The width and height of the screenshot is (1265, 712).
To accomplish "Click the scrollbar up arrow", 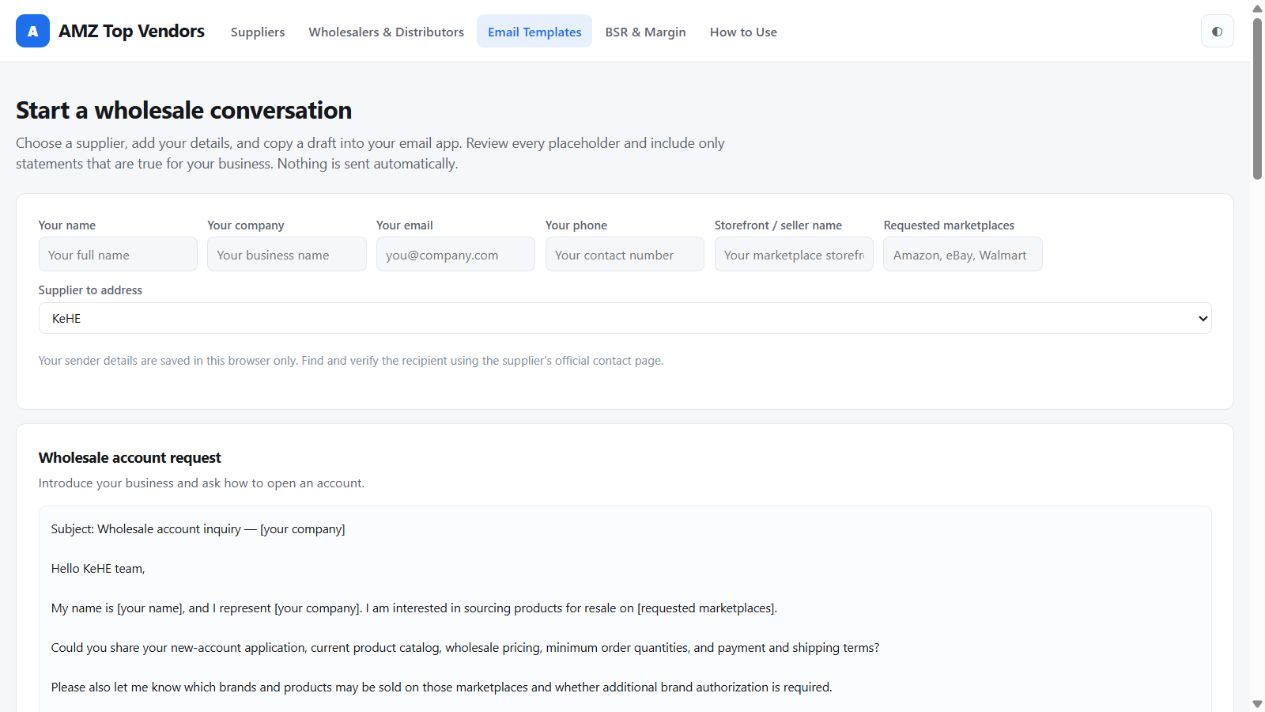I will click(x=1257, y=8).
